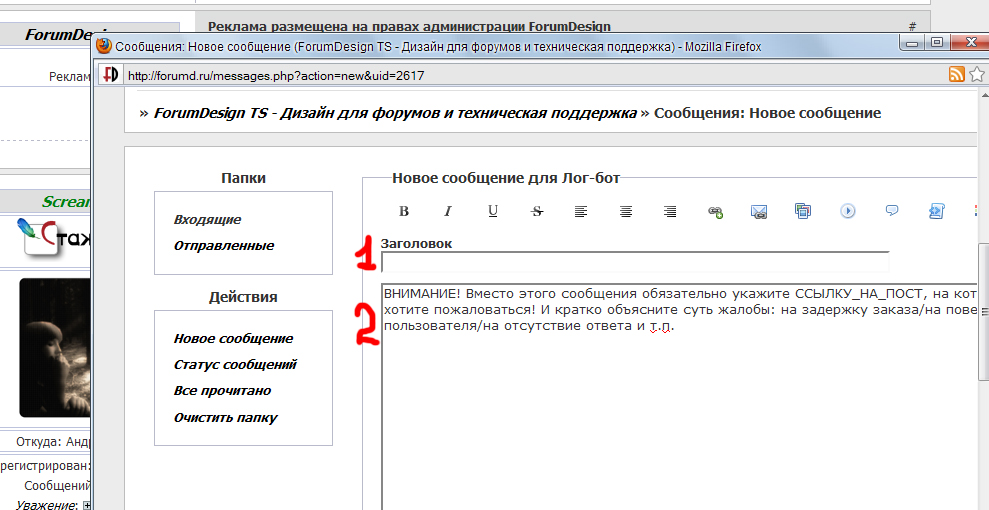Click the RSS feed icon in the address bar

pyautogui.click(x=956, y=75)
